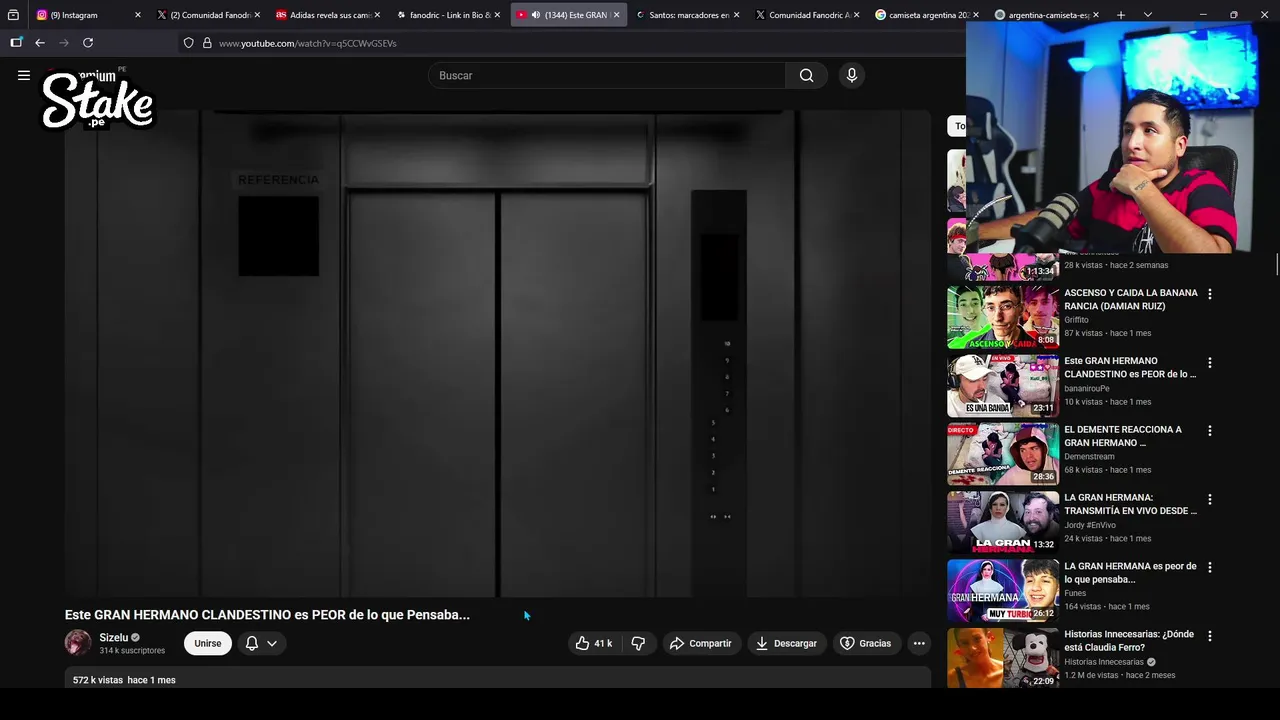Click the padlock site info icon
Image resolution: width=1280 pixels, height=720 pixels.
pos(207,43)
